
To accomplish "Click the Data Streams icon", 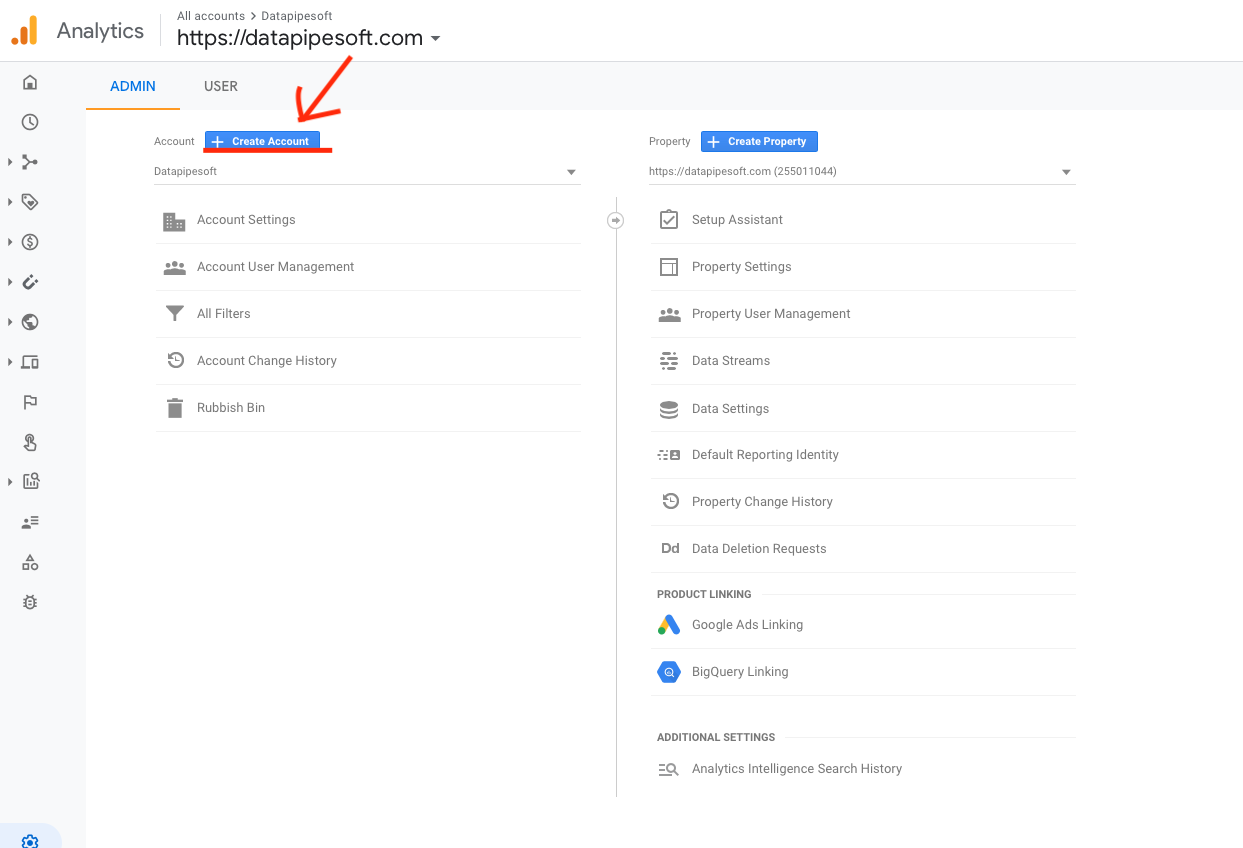I will [x=669, y=361].
